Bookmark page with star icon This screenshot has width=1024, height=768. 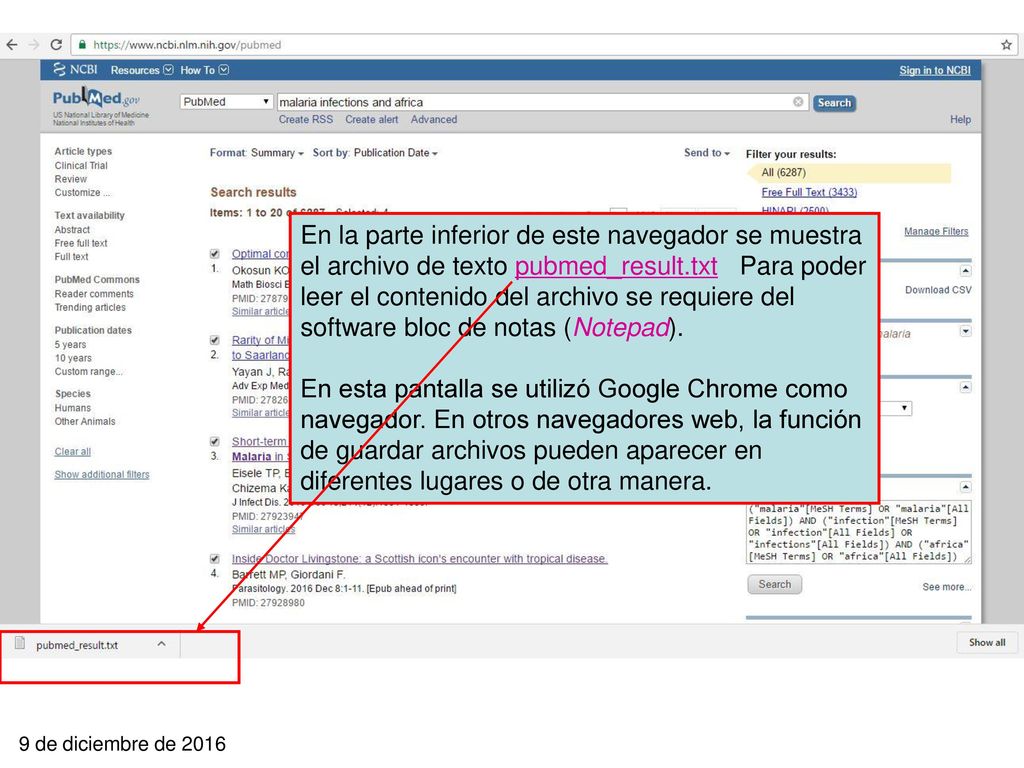coord(1006,44)
